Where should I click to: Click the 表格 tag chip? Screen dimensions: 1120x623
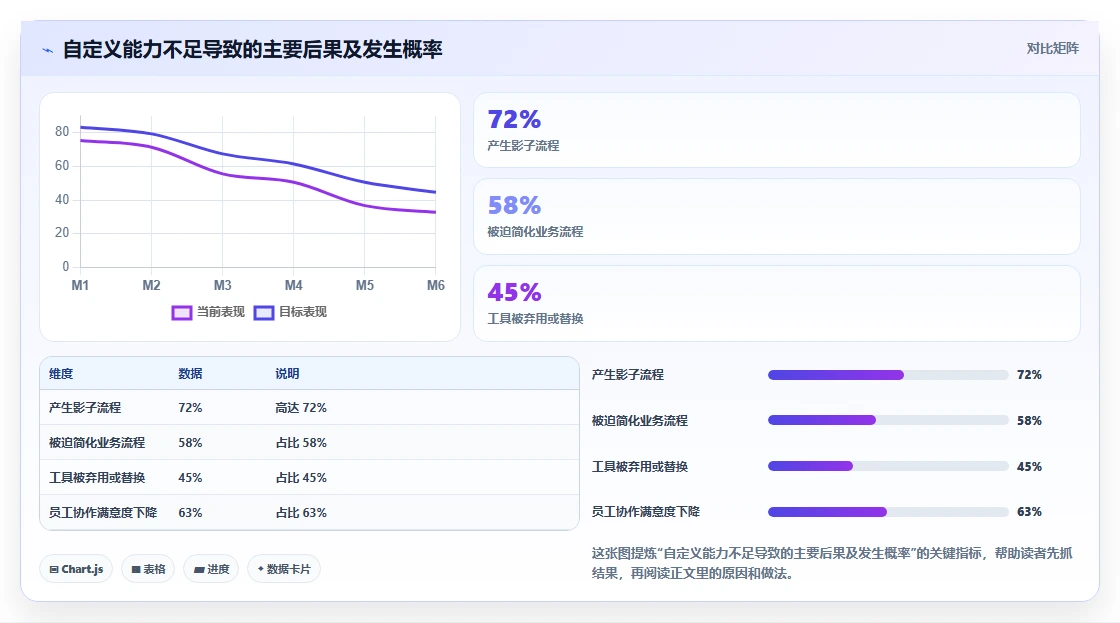point(148,569)
